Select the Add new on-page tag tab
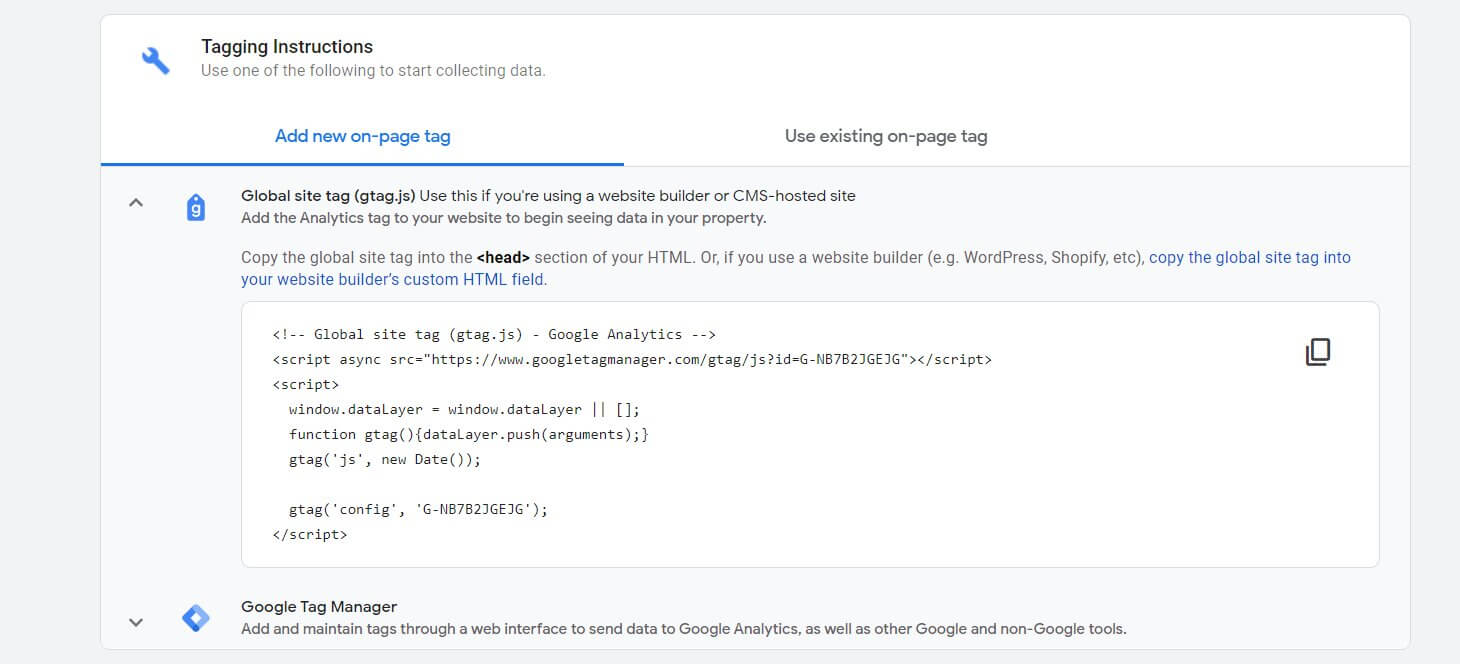The height and width of the screenshot is (664, 1460). click(x=362, y=136)
